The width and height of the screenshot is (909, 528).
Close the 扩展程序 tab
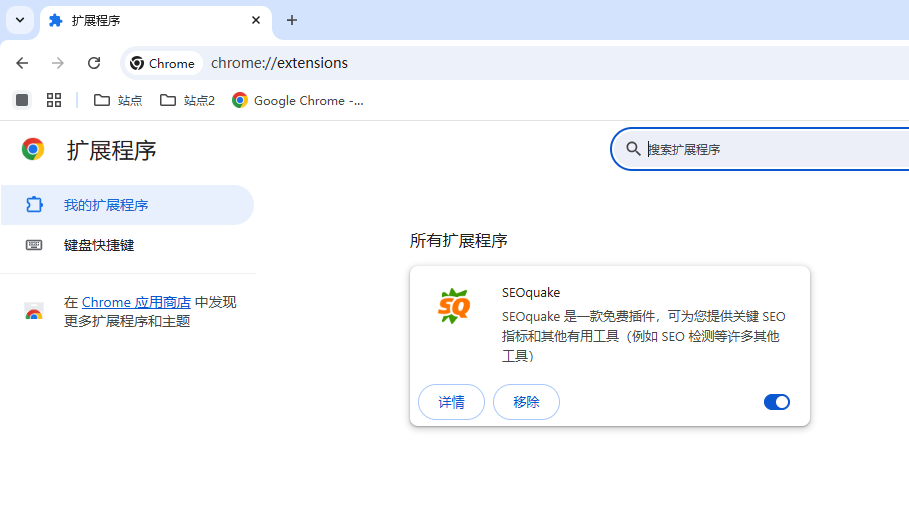pos(256,20)
